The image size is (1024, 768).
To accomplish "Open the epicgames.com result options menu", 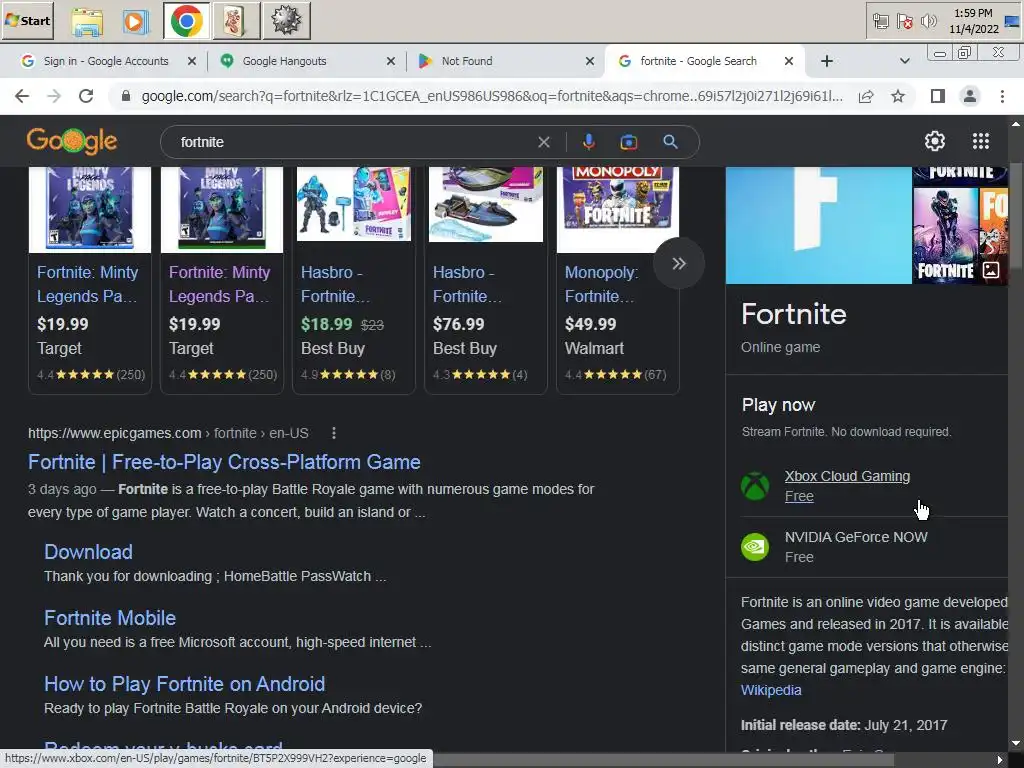I will pos(334,433).
